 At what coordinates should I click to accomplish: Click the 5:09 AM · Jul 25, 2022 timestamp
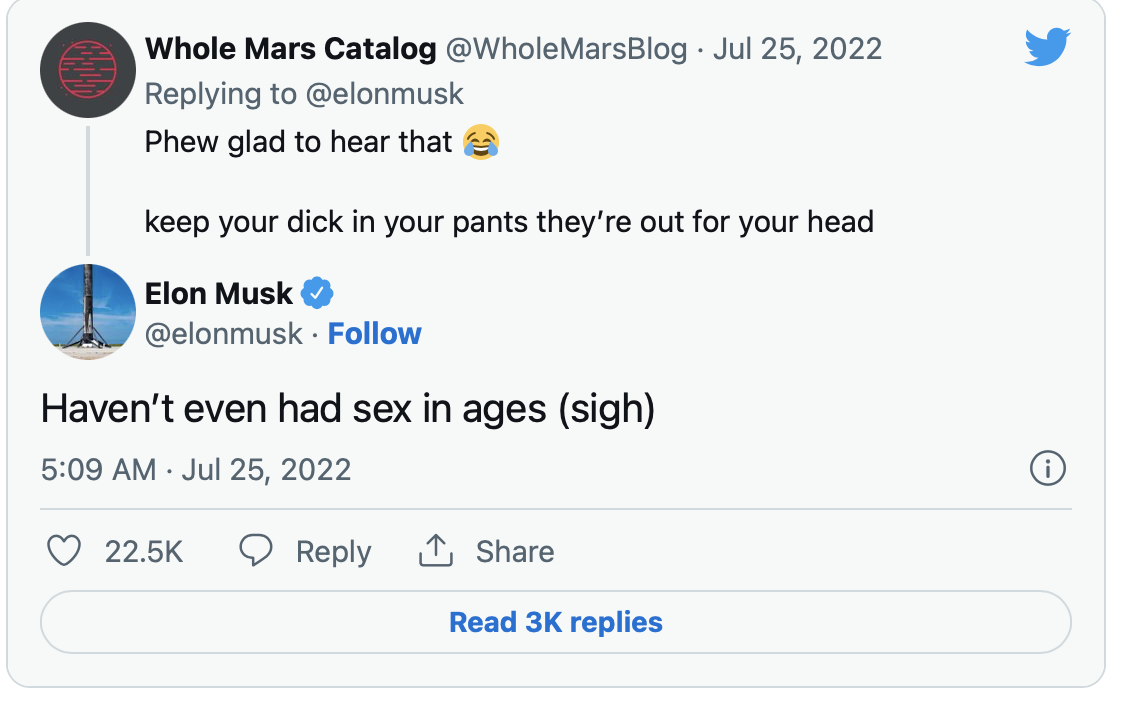pyautogui.click(x=196, y=469)
